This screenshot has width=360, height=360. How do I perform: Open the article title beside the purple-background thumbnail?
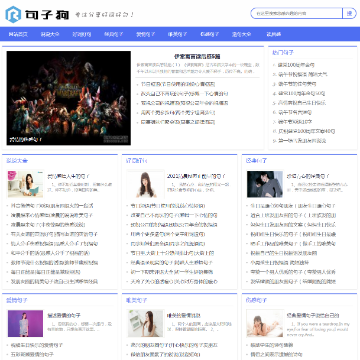pos(64,315)
